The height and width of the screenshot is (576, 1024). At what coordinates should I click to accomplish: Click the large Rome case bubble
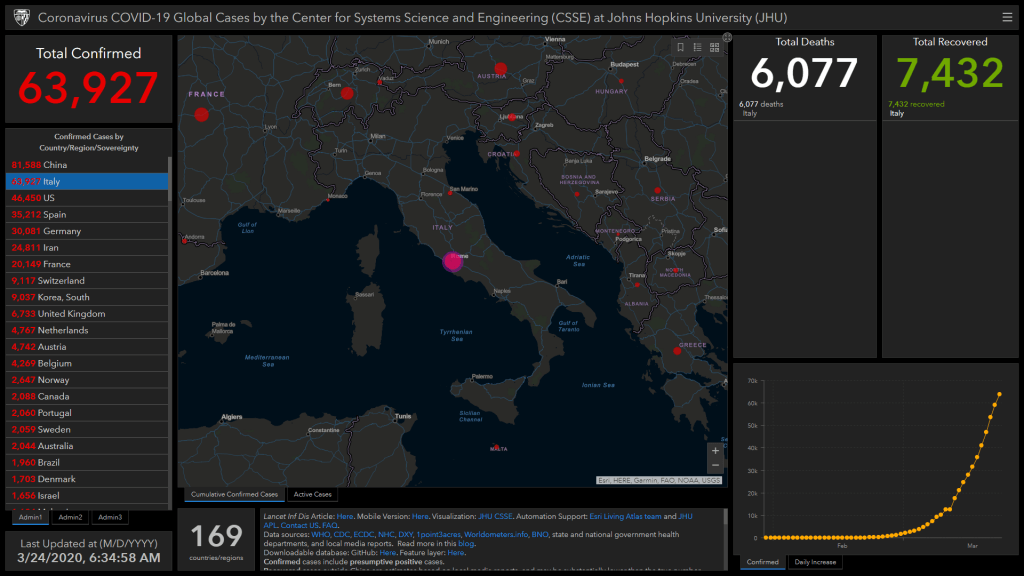tap(453, 262)
